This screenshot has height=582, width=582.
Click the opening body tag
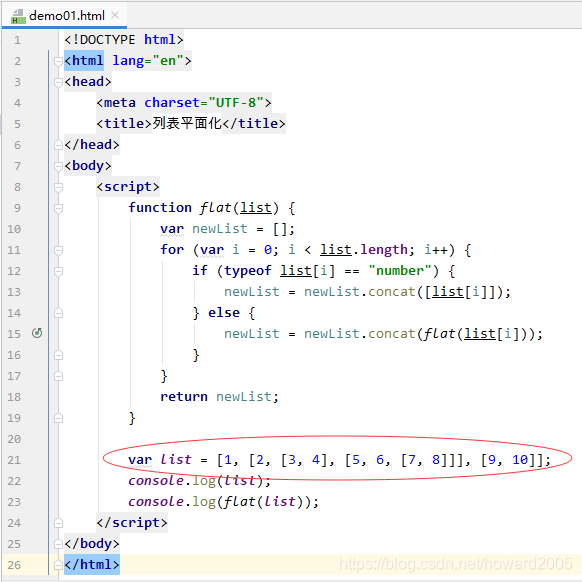(x=88, y=166)
